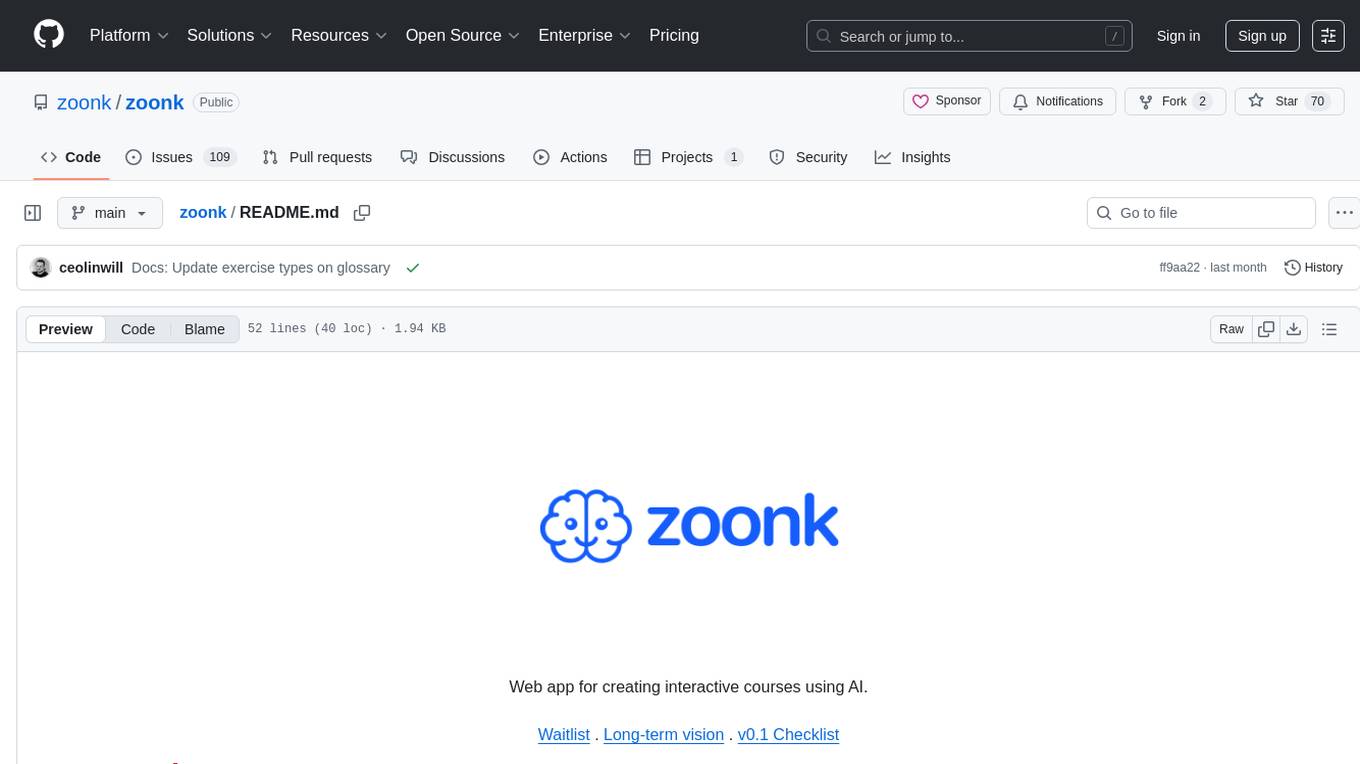Expand the Resources menu
The height and width of the screenshot is (764, 1360).
point(339,35)
